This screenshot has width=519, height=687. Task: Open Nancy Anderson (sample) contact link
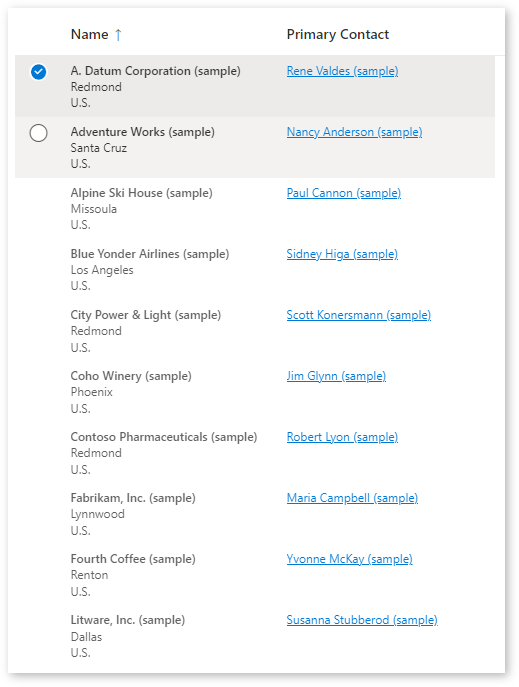click(x=354, y=132)
